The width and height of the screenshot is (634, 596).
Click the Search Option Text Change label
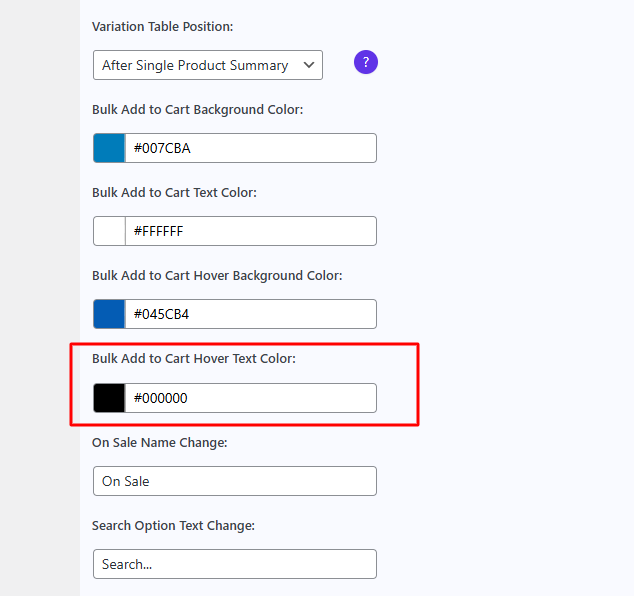pos(173,525)
